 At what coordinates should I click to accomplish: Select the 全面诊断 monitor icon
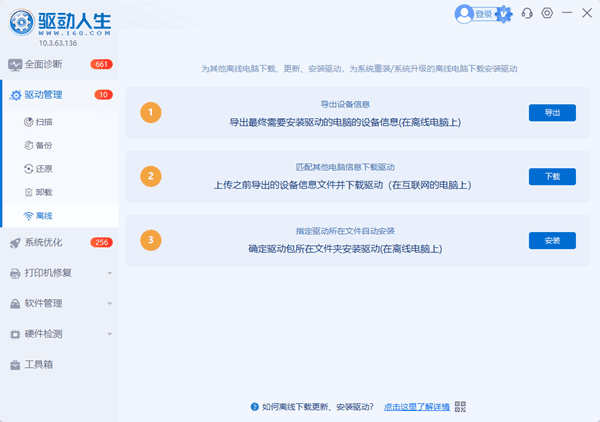point(15,65)
